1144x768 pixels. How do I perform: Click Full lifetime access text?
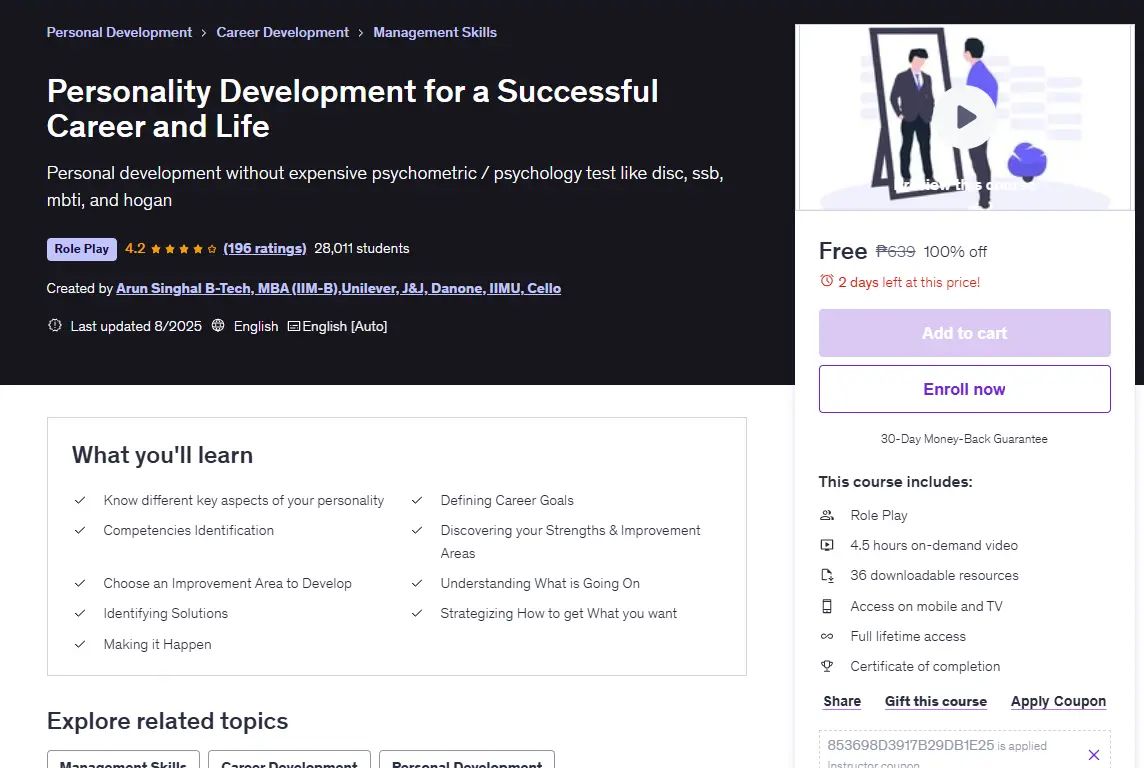(908, 637)
